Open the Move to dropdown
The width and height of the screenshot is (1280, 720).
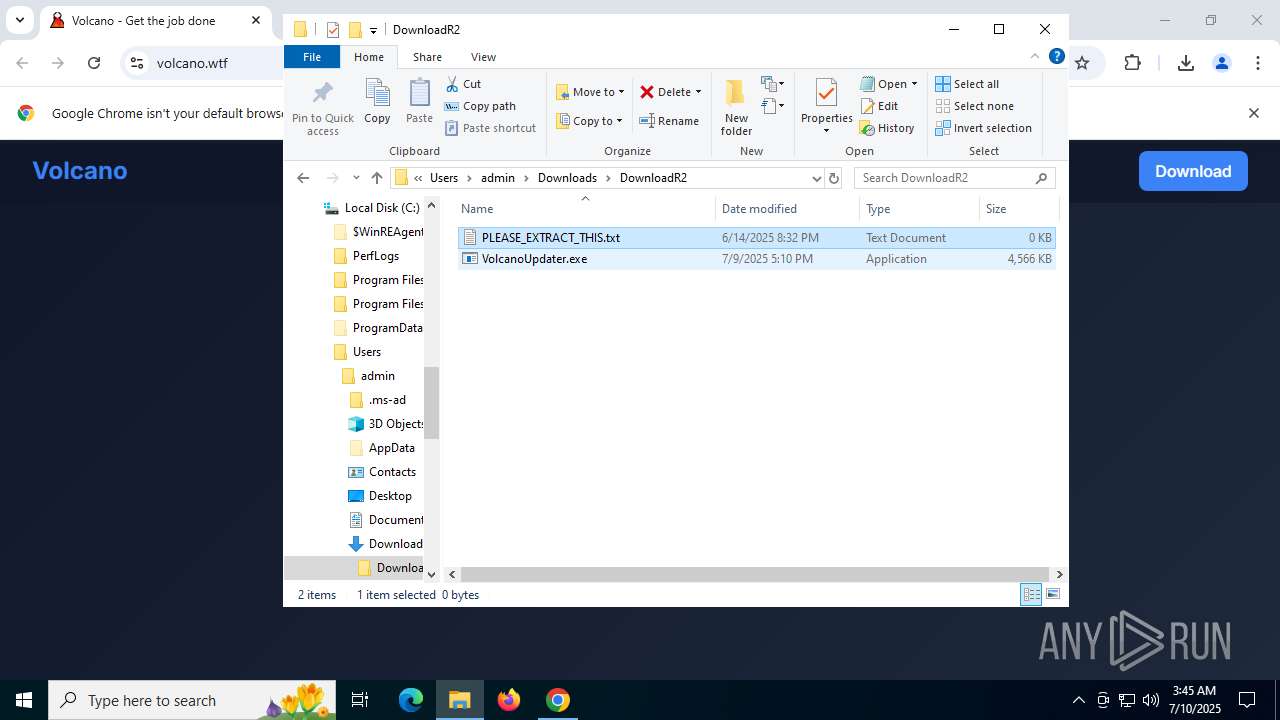click(590, 92)
